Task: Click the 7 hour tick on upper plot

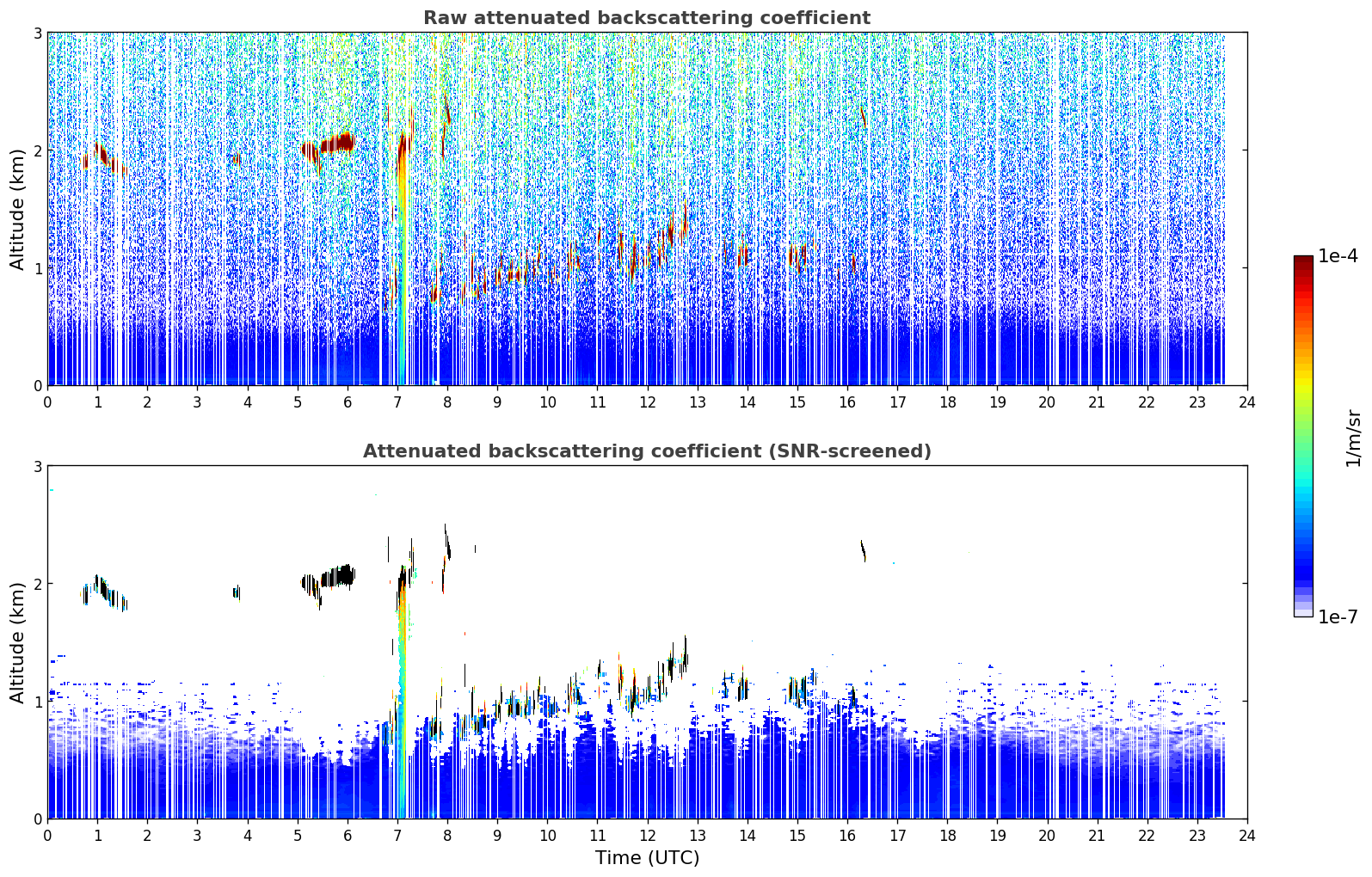Action: pos(397,402)
